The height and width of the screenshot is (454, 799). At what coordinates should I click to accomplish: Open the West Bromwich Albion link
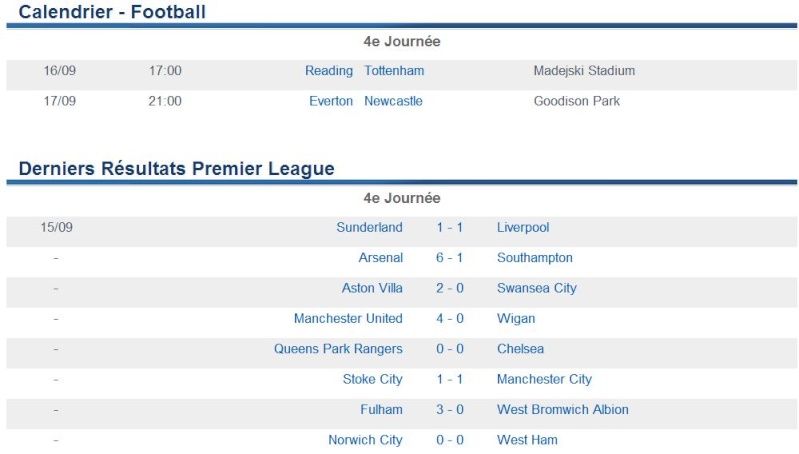click(563, 410)
